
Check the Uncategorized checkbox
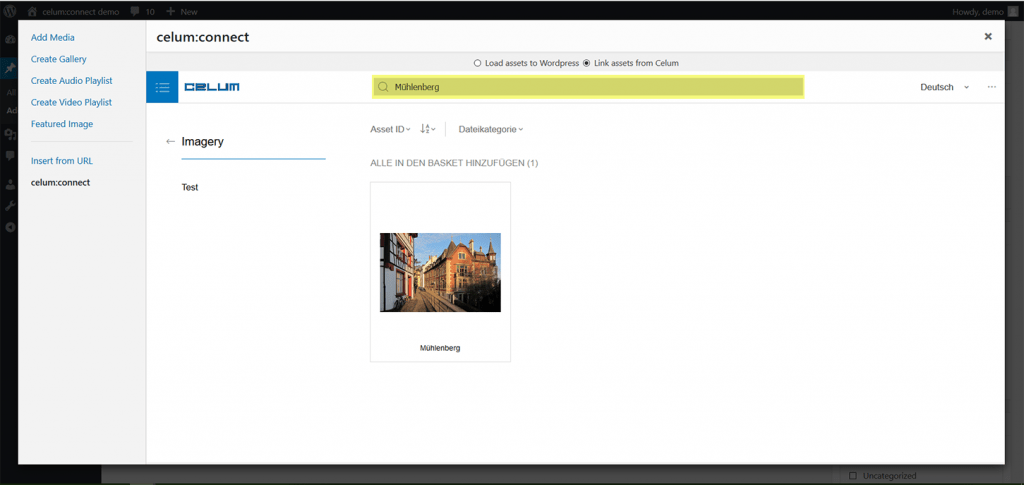pyautogui.click(x=852, y=476)
